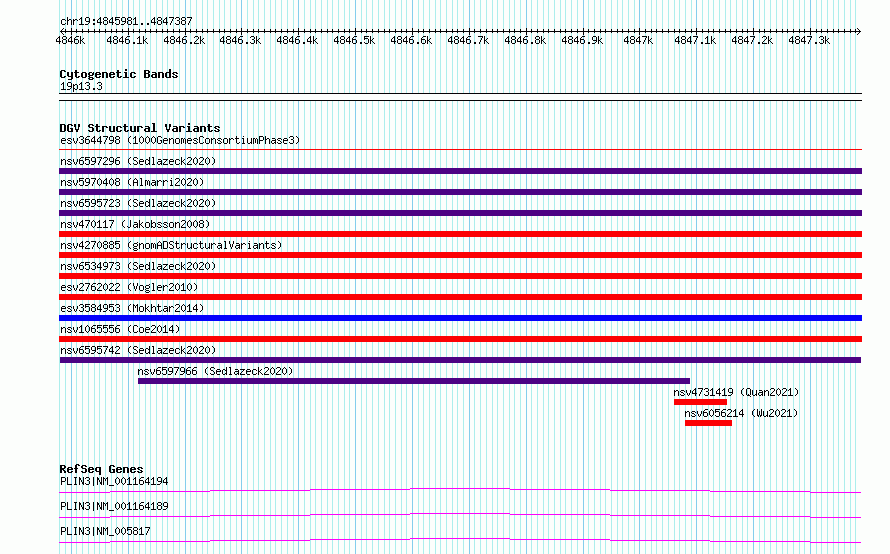This screenshot has height=554, width=890.
Task: Click the purple bar under nsv6597296
Action: click(460, 171)
